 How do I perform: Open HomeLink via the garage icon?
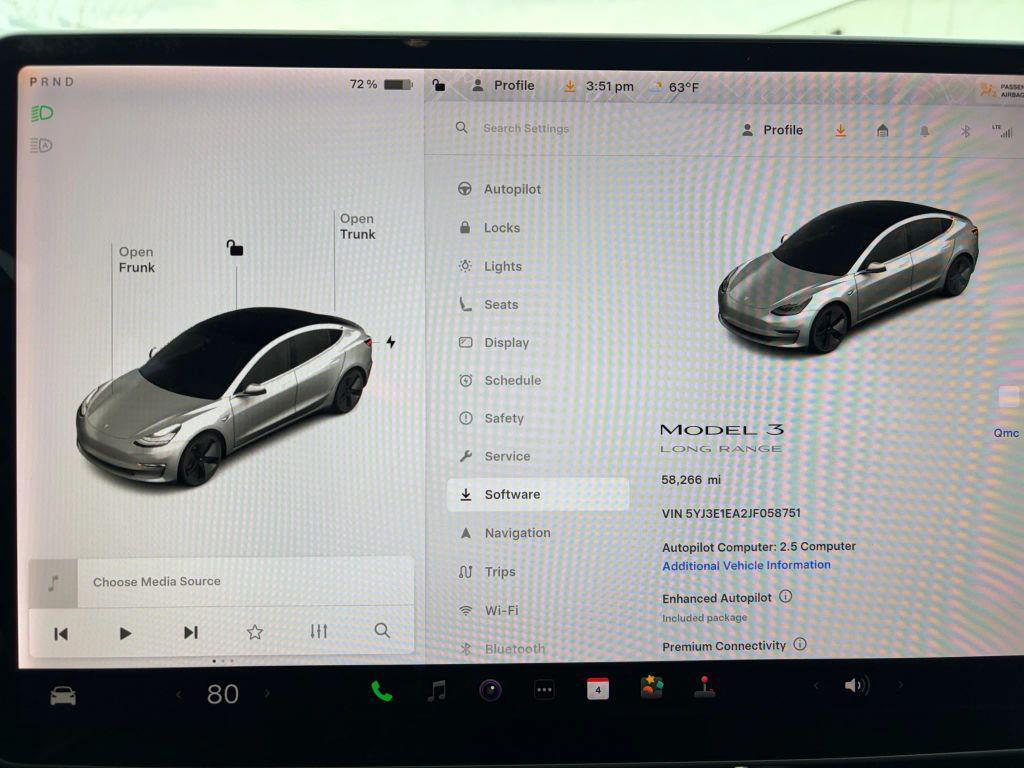[x=884, y=130]
